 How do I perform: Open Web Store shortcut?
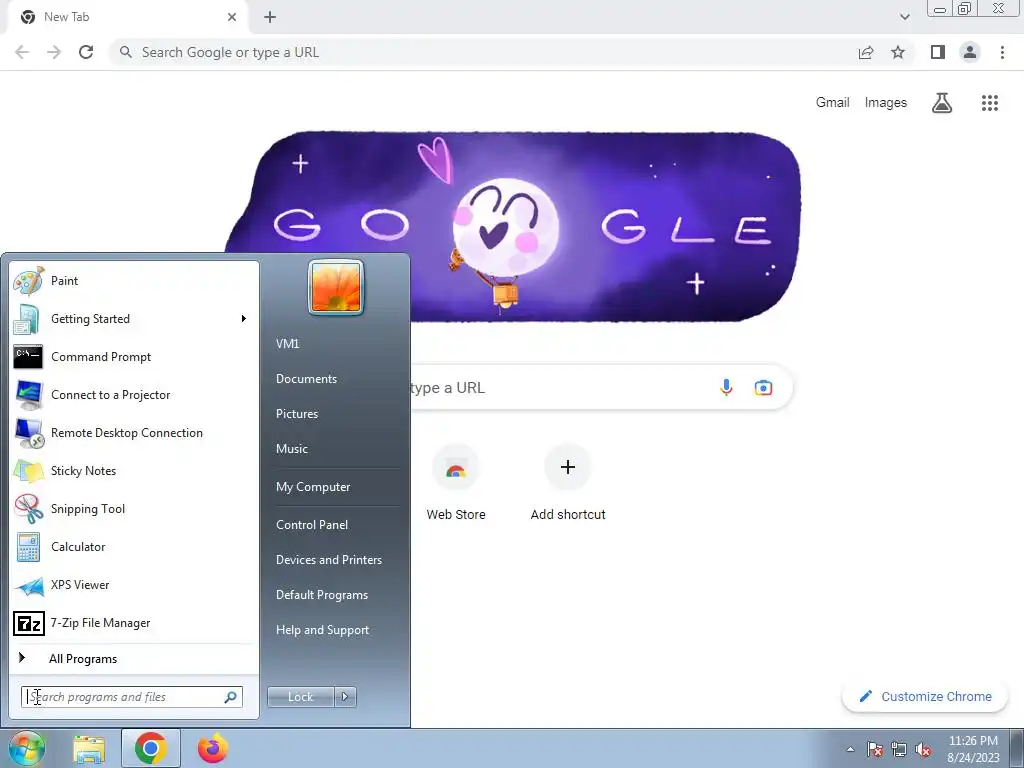(456, 483)
